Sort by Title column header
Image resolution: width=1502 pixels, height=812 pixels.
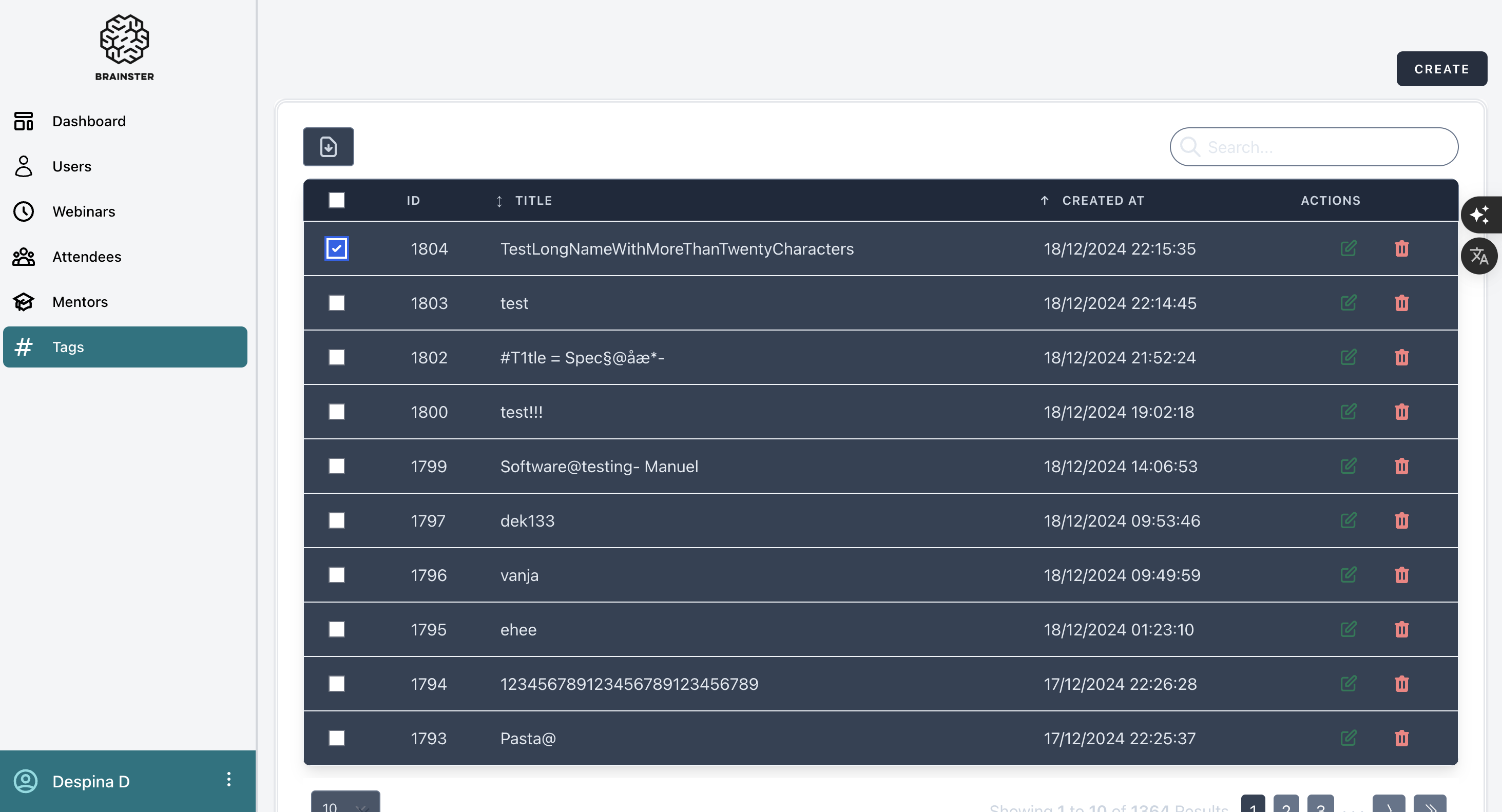(x=533, y=201)
